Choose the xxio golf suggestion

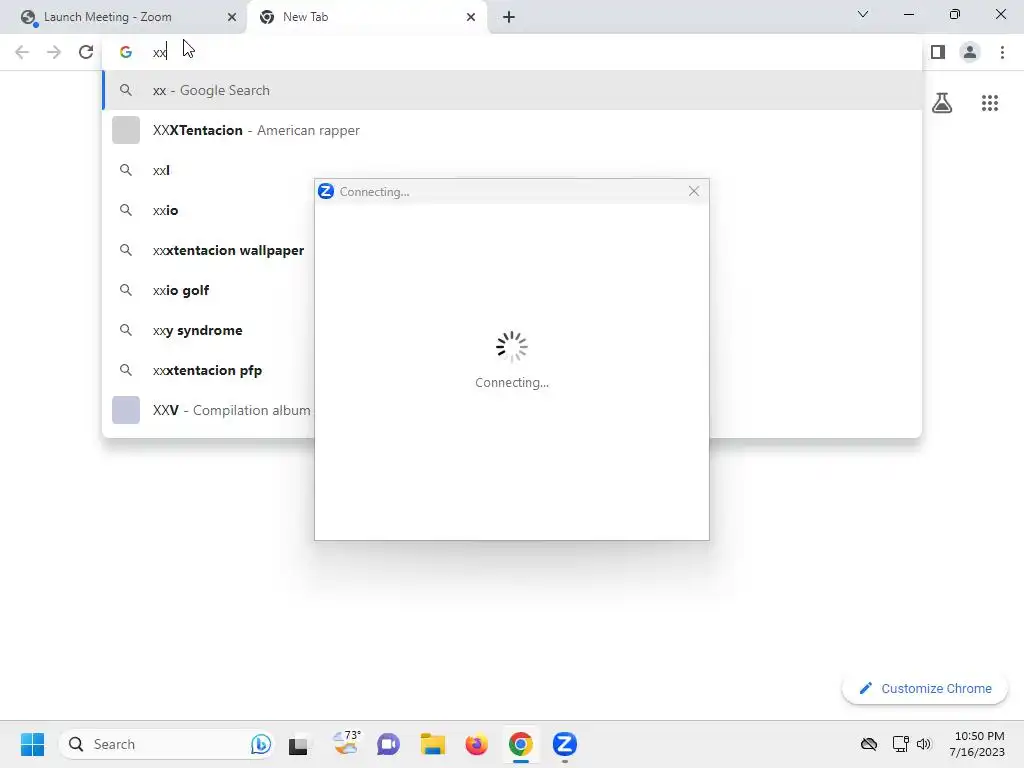coord(208,290)
